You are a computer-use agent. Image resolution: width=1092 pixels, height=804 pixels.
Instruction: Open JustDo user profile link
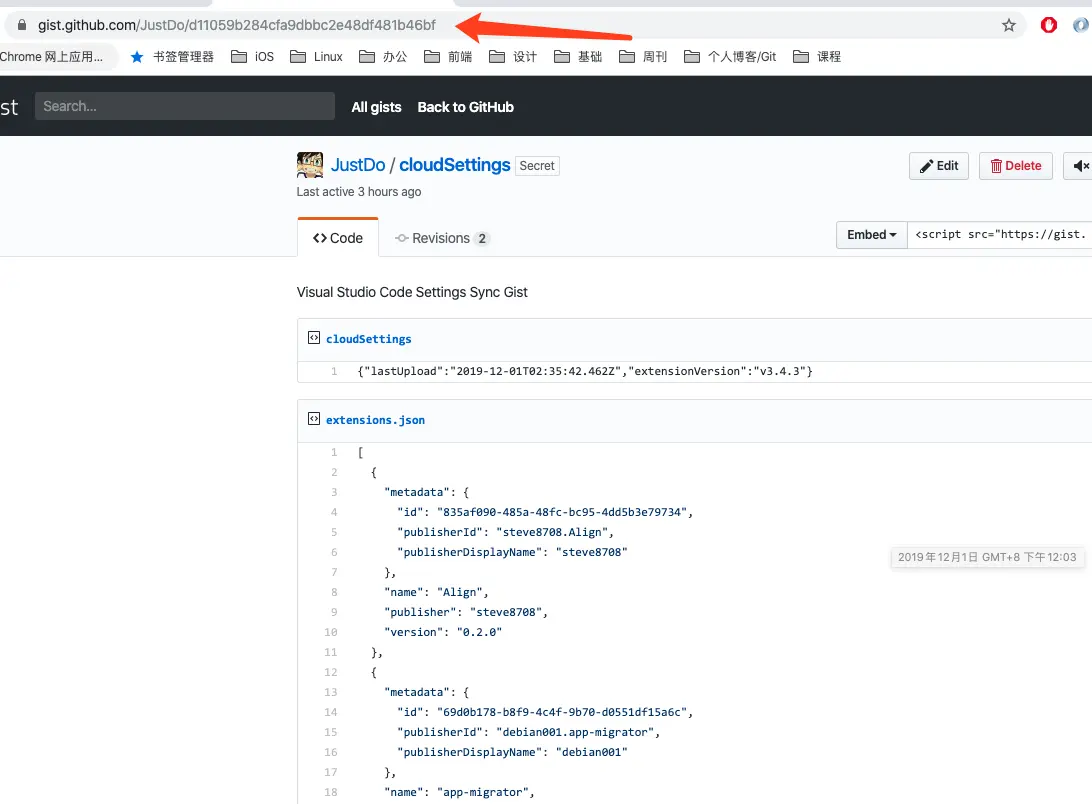[x=358, y=165]
